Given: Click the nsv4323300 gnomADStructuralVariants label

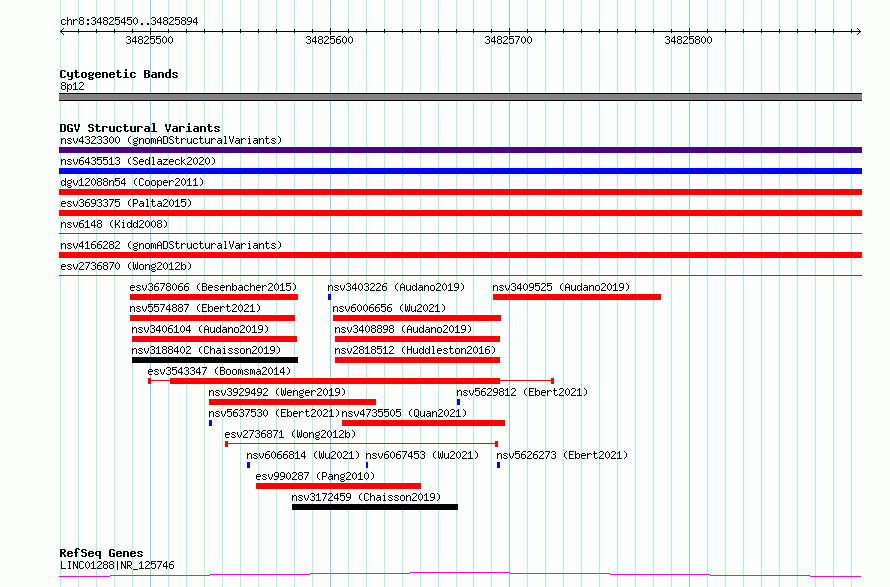Looking at the screenshot, I should click(x=171, y=140).
